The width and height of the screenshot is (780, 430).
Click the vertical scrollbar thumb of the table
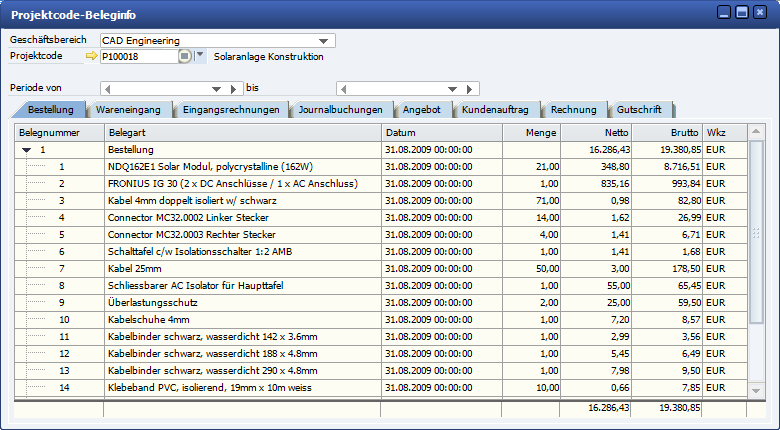click(756, 232)
